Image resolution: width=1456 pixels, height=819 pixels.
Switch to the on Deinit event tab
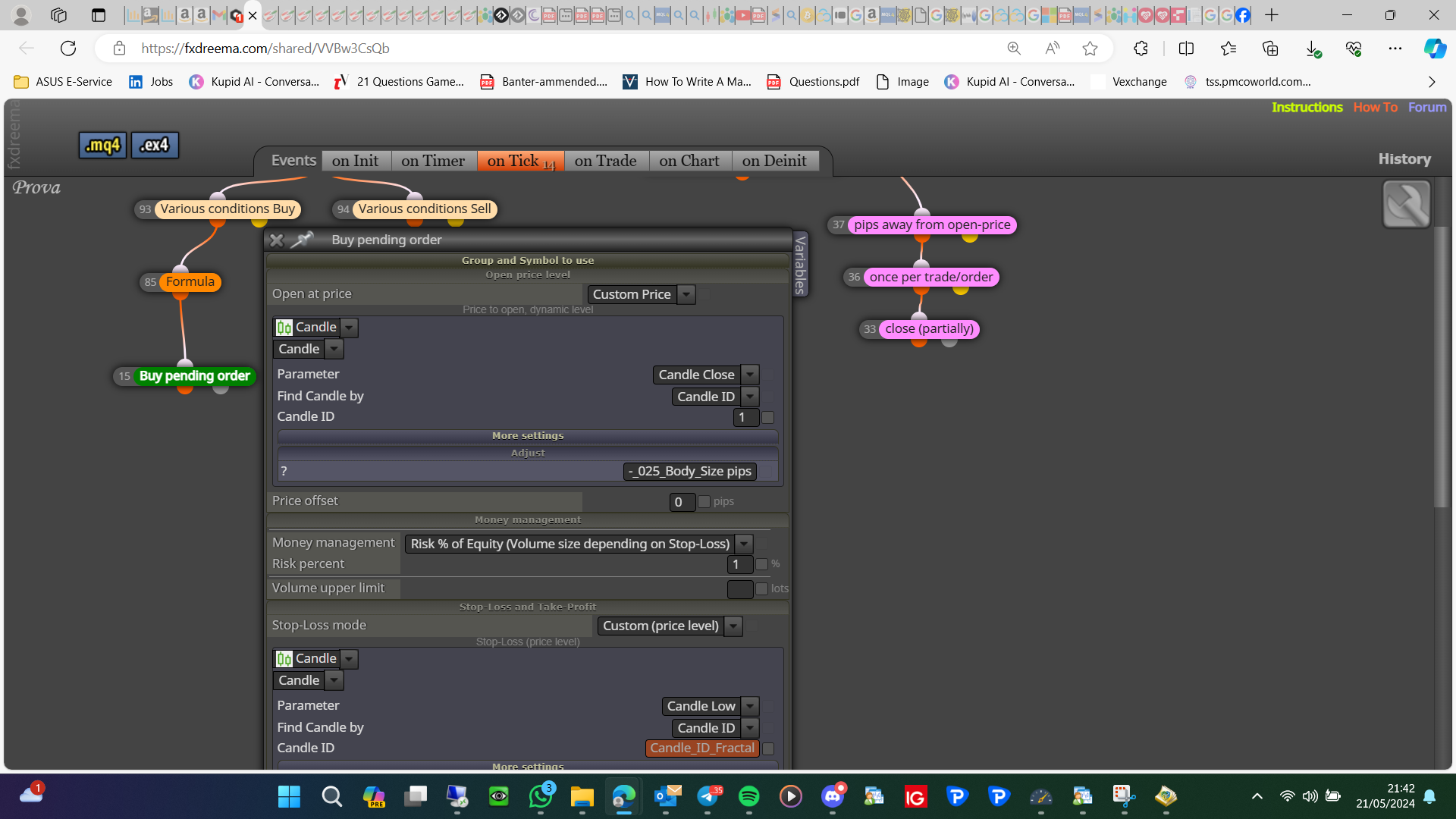pos(774,161)
